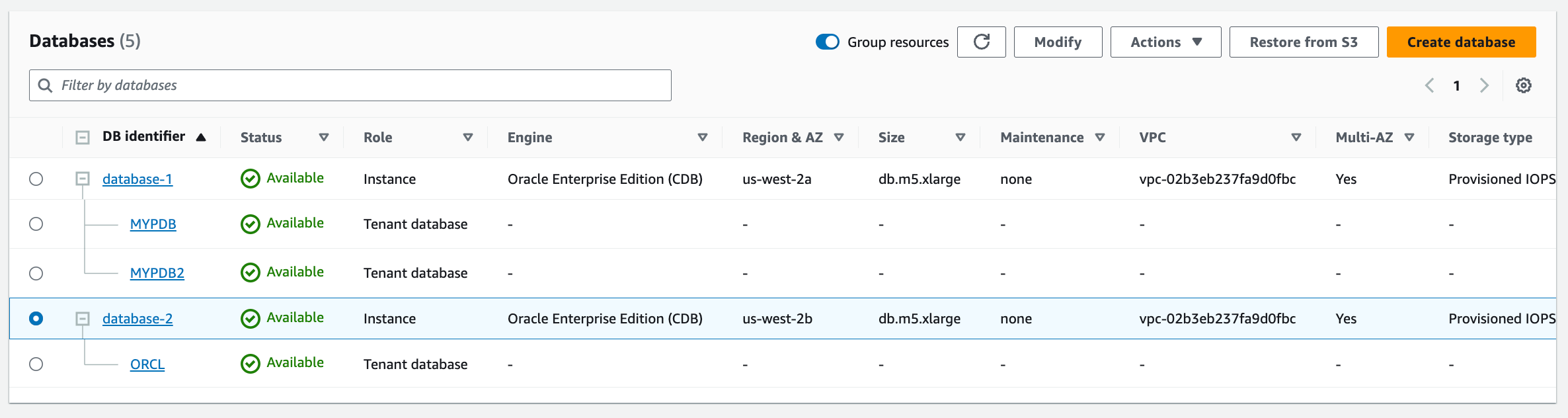1568x418 pixels.
Task: Click the Engine column sort triangle
Action: click(702, 137)
